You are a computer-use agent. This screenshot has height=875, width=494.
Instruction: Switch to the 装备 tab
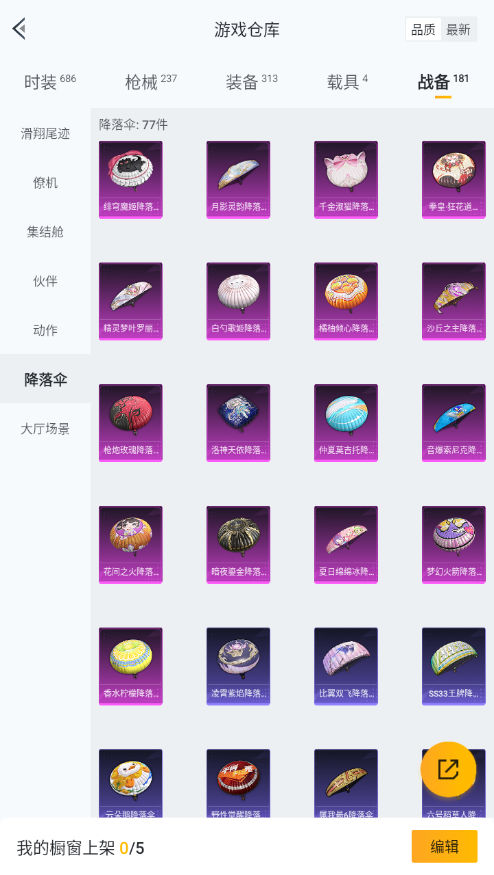click(251, 82)
